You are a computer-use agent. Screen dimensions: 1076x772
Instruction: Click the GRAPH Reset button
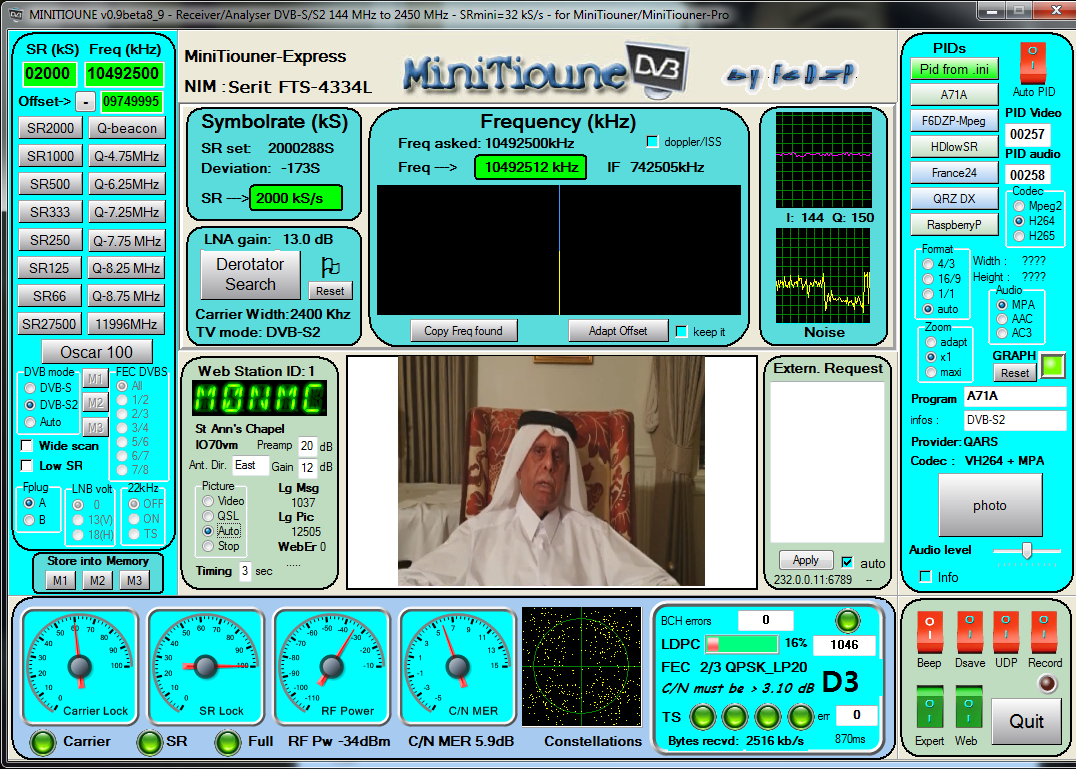pos(1015,373)
